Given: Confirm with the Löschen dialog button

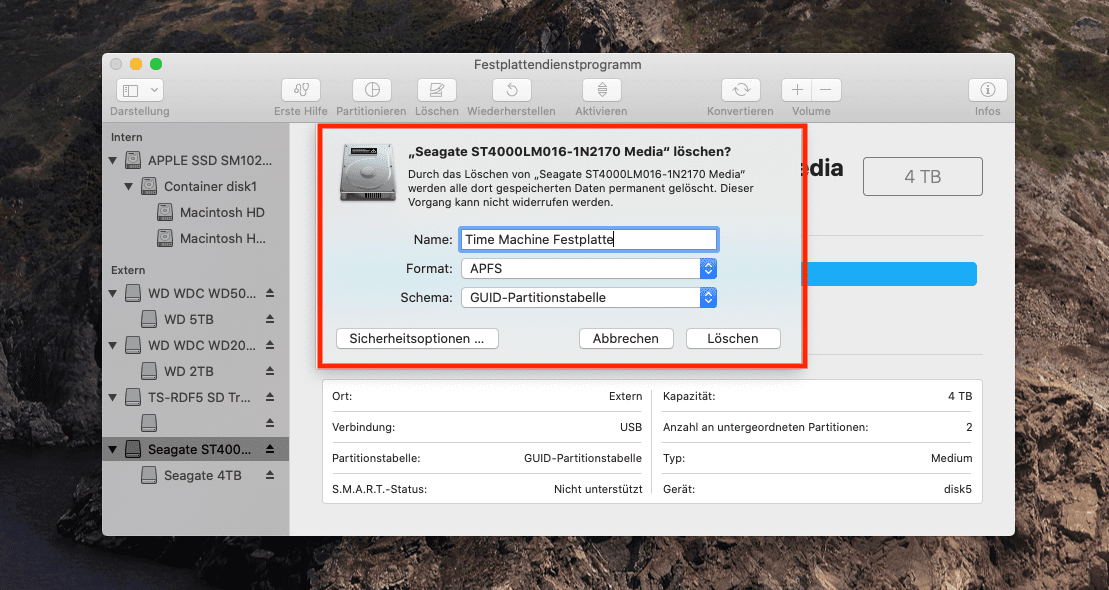Looking at the screenshot, I should coord(733,338).
